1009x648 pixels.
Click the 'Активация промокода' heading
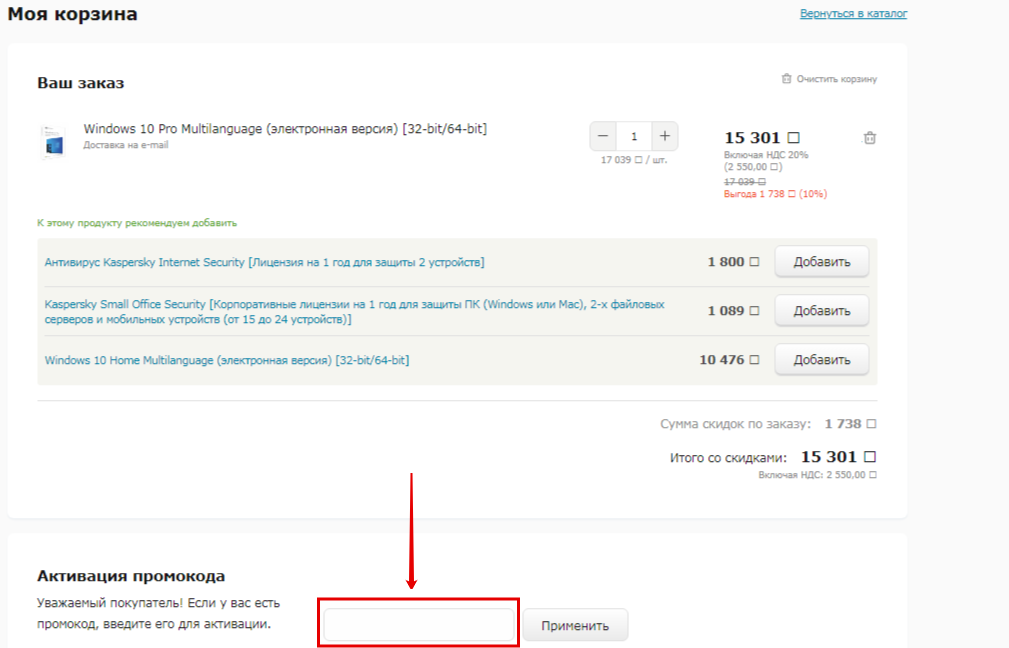coord(131,576)
